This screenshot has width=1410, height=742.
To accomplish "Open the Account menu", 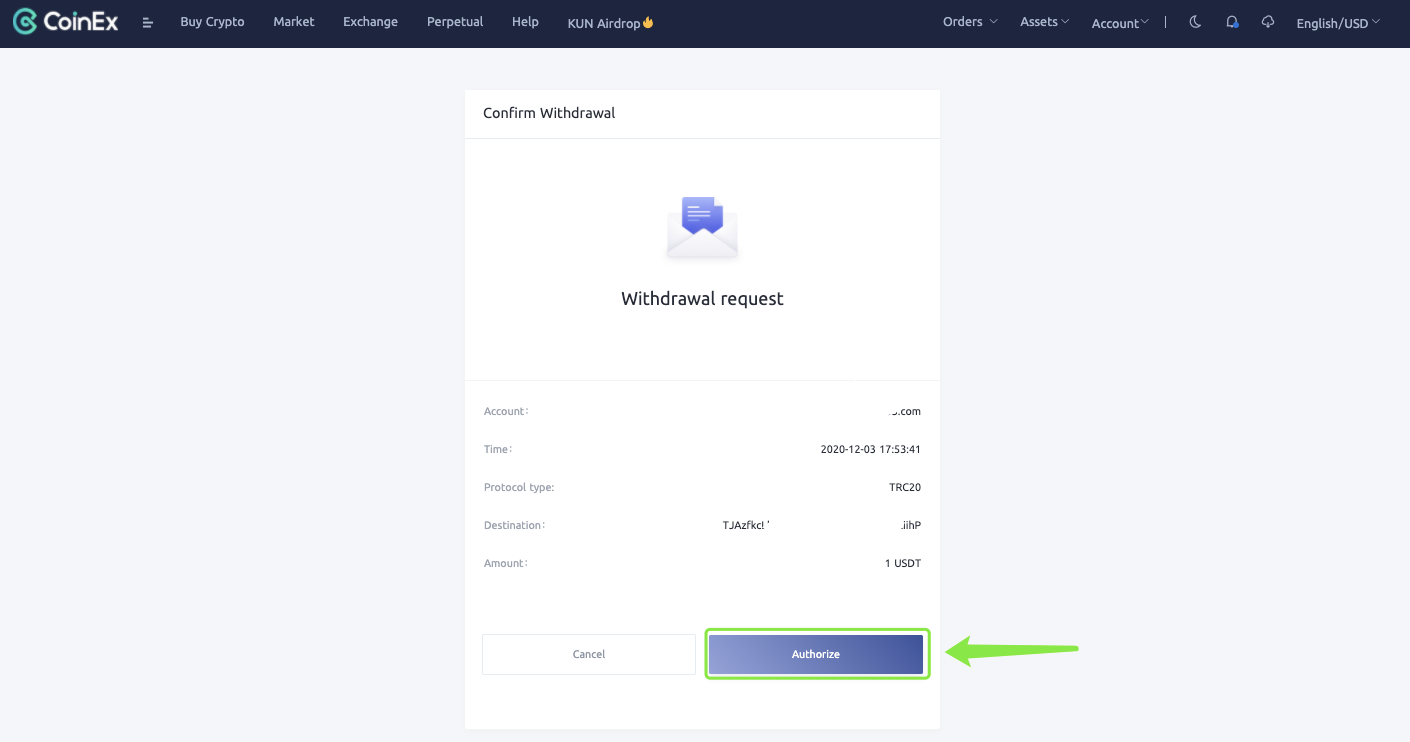I will [x=1119, y=23].
